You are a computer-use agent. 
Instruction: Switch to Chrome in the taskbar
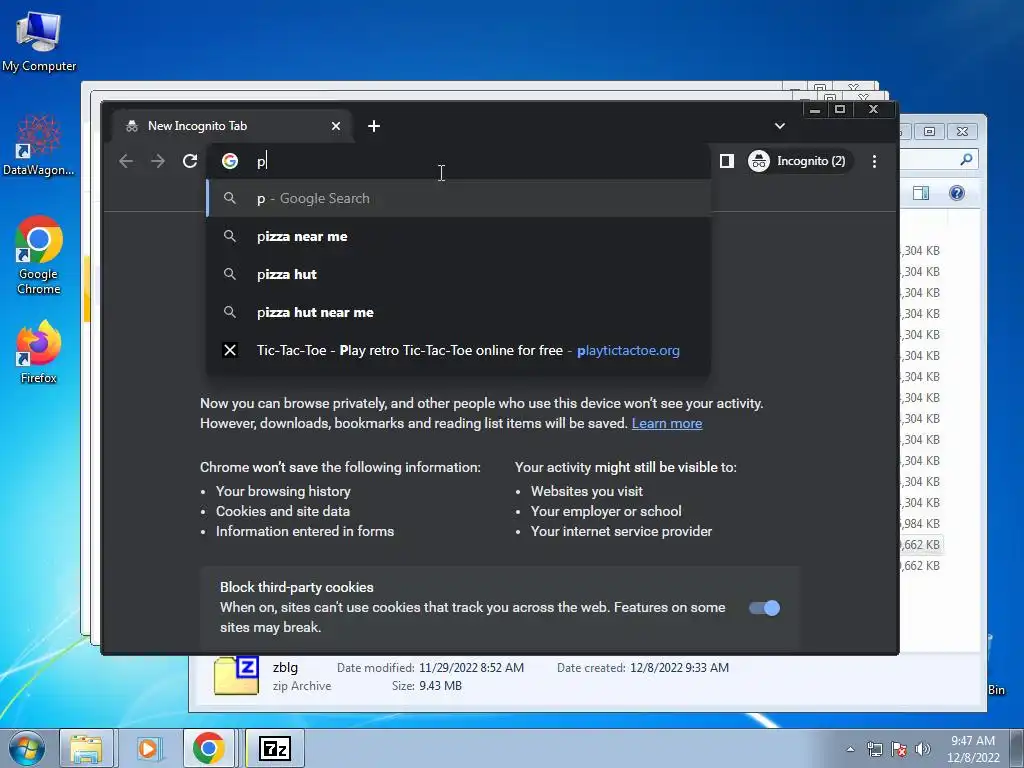coord(208,748)
